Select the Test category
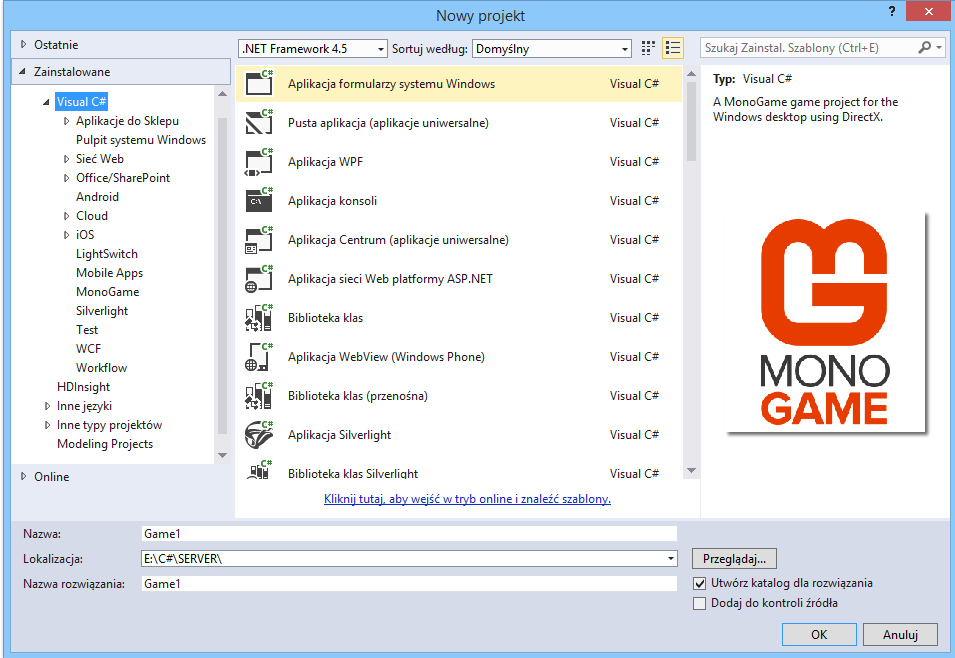The height and width of the screenshot is (658, 955). pyautogui.click(x=86, y=330)
